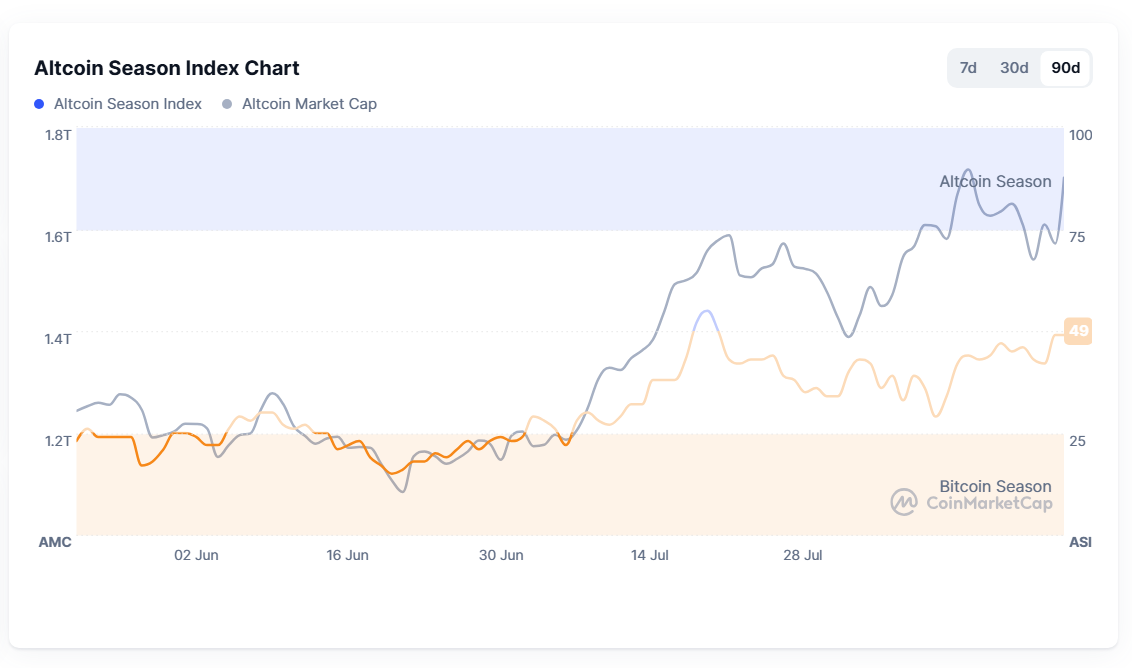Image resolution: width=1132 pixels, height=668 pixels.
Task: Click the Bitcoin Season zone label
Action: [993, 486]
